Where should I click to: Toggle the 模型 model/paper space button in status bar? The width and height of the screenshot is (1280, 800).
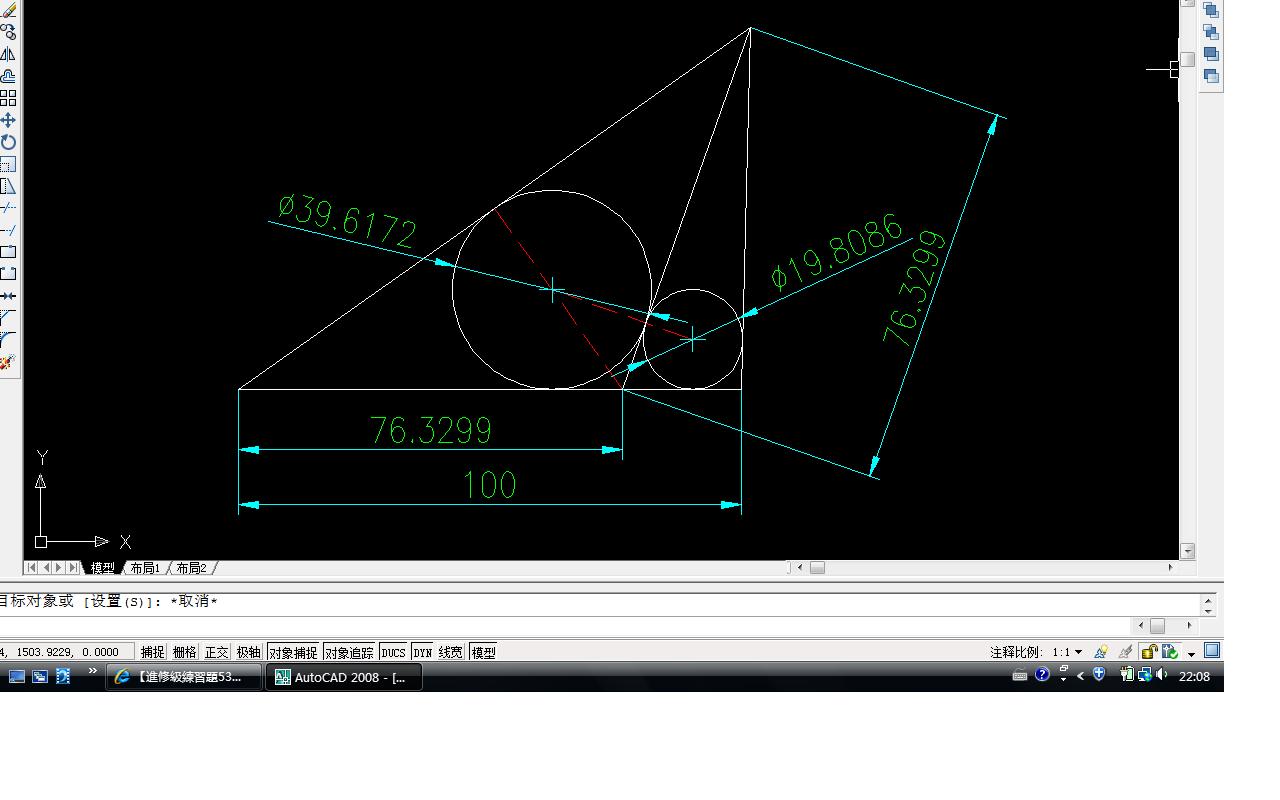pyautogui.click(x=483, y=652)
